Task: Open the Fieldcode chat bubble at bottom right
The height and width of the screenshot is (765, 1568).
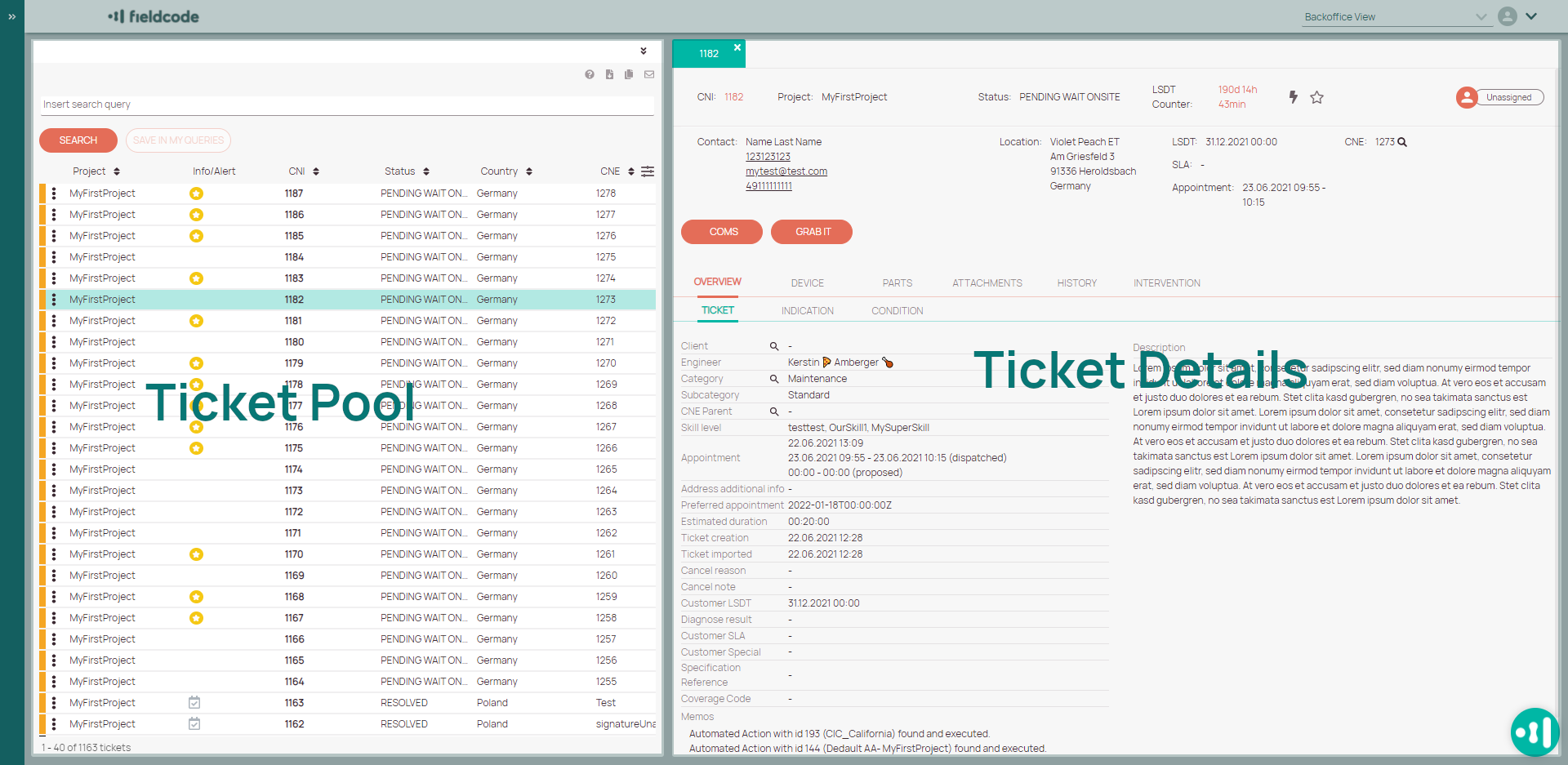Action: tap(1535, 732)
